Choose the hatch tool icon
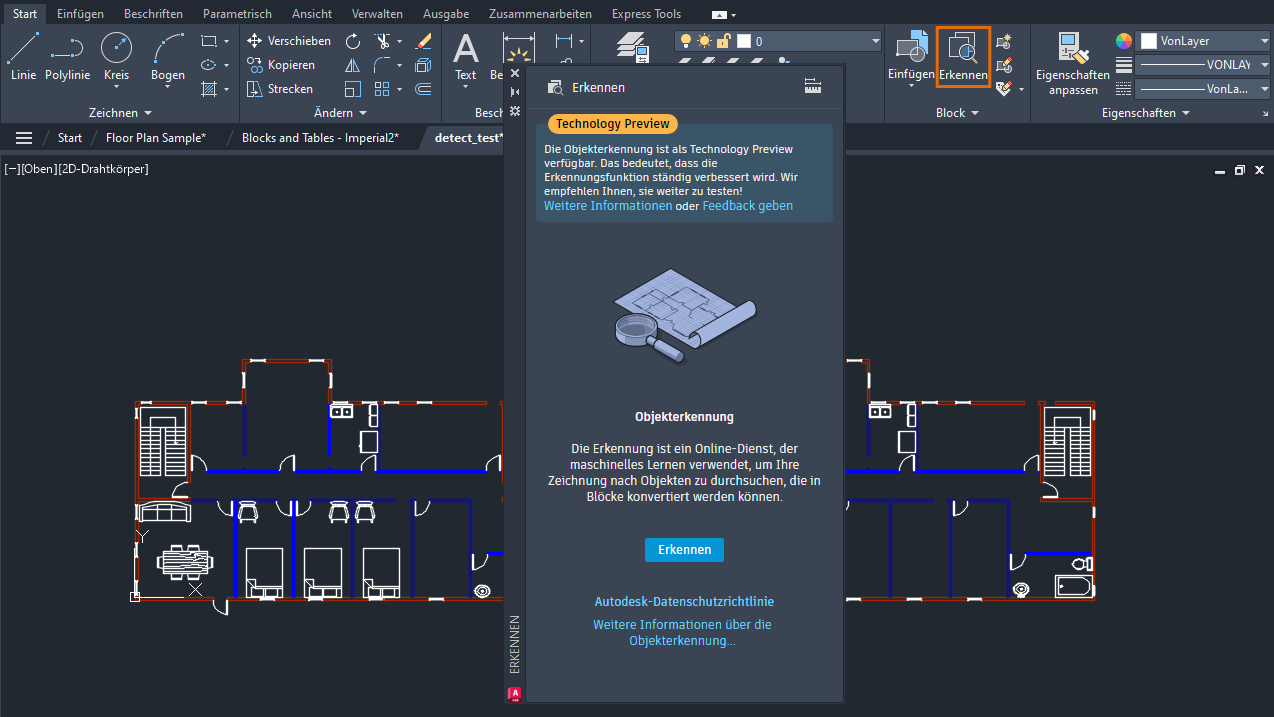Viewport: 1274px width, 717px height. 208,89
